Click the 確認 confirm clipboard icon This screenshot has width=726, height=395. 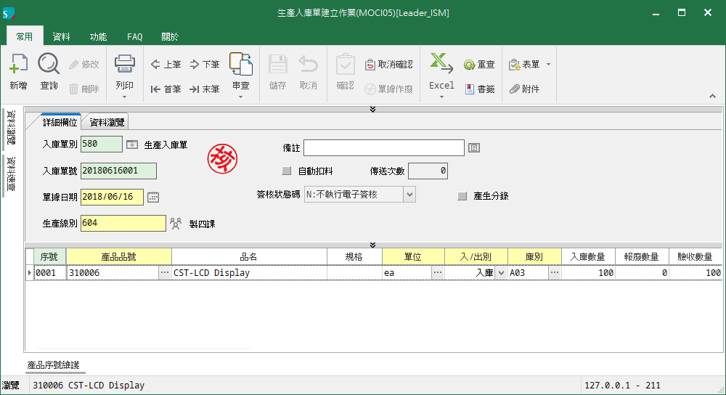point(345,64)
